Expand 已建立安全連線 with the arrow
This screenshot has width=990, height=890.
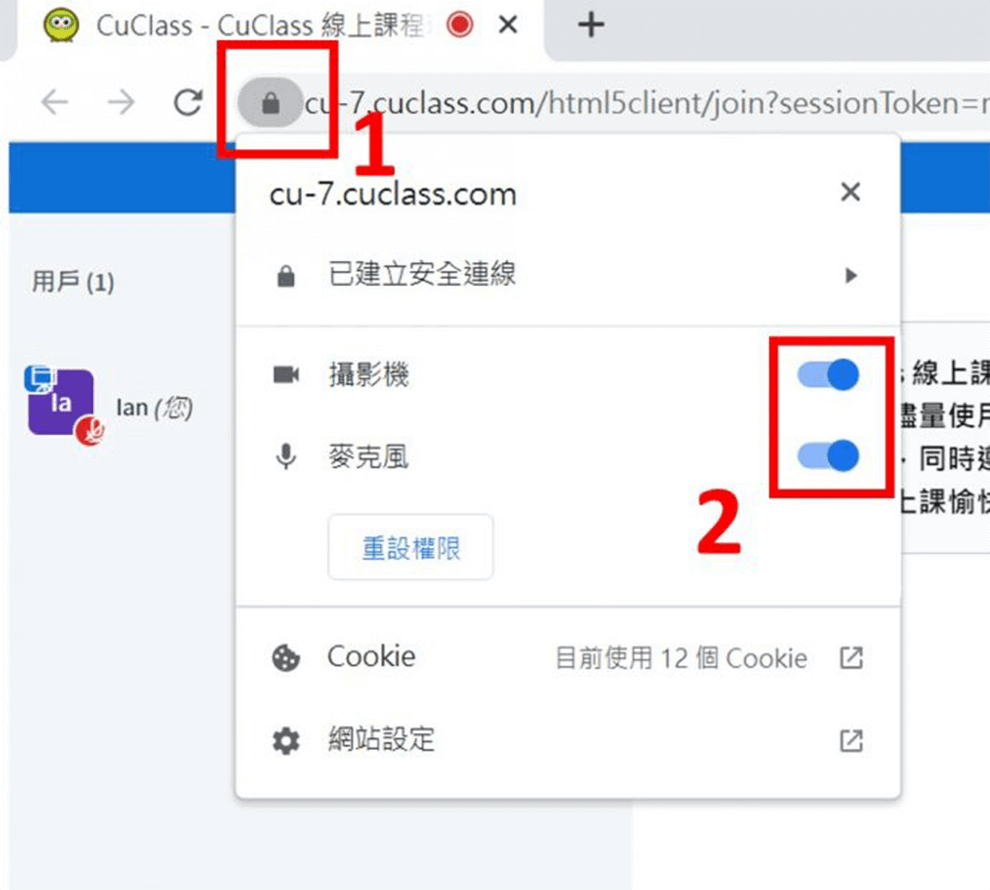pos(851,275)
